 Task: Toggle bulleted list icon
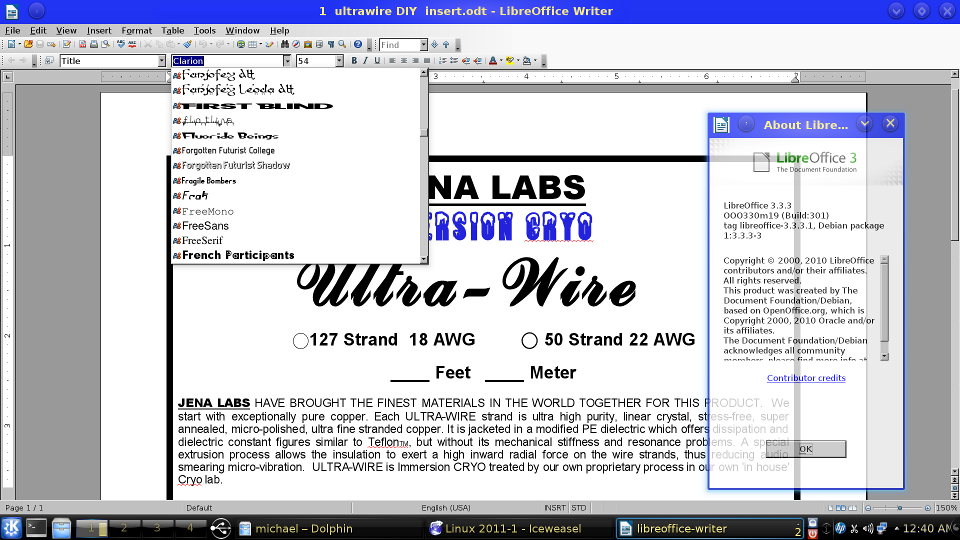click(454, 61)
